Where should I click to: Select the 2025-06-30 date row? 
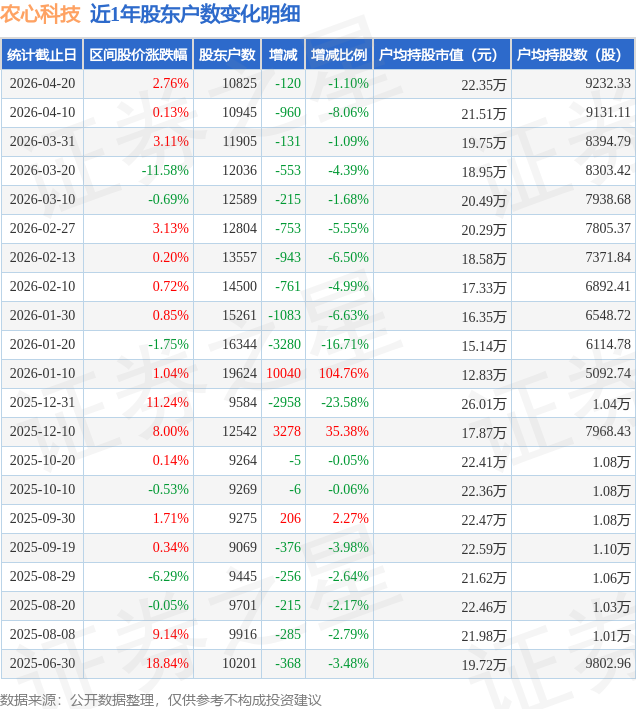pyautogui.click(x=42, y=663)
